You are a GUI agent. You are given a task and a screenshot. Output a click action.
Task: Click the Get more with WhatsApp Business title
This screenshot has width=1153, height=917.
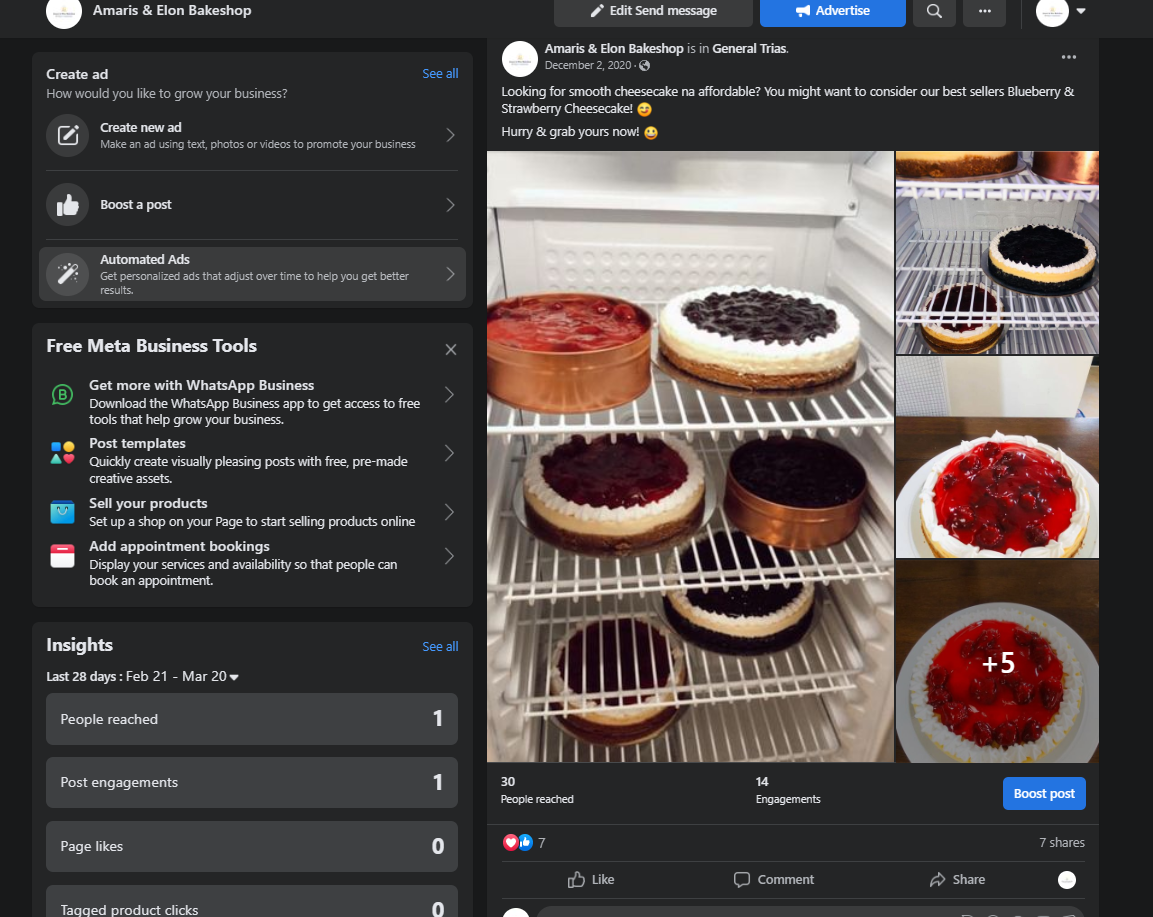201,385
